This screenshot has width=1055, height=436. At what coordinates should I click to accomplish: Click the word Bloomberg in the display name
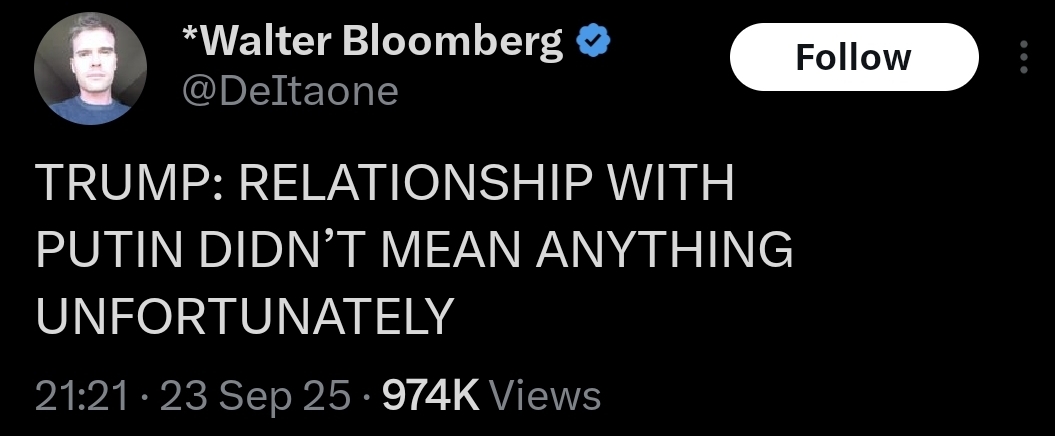[x=453, y=42]
